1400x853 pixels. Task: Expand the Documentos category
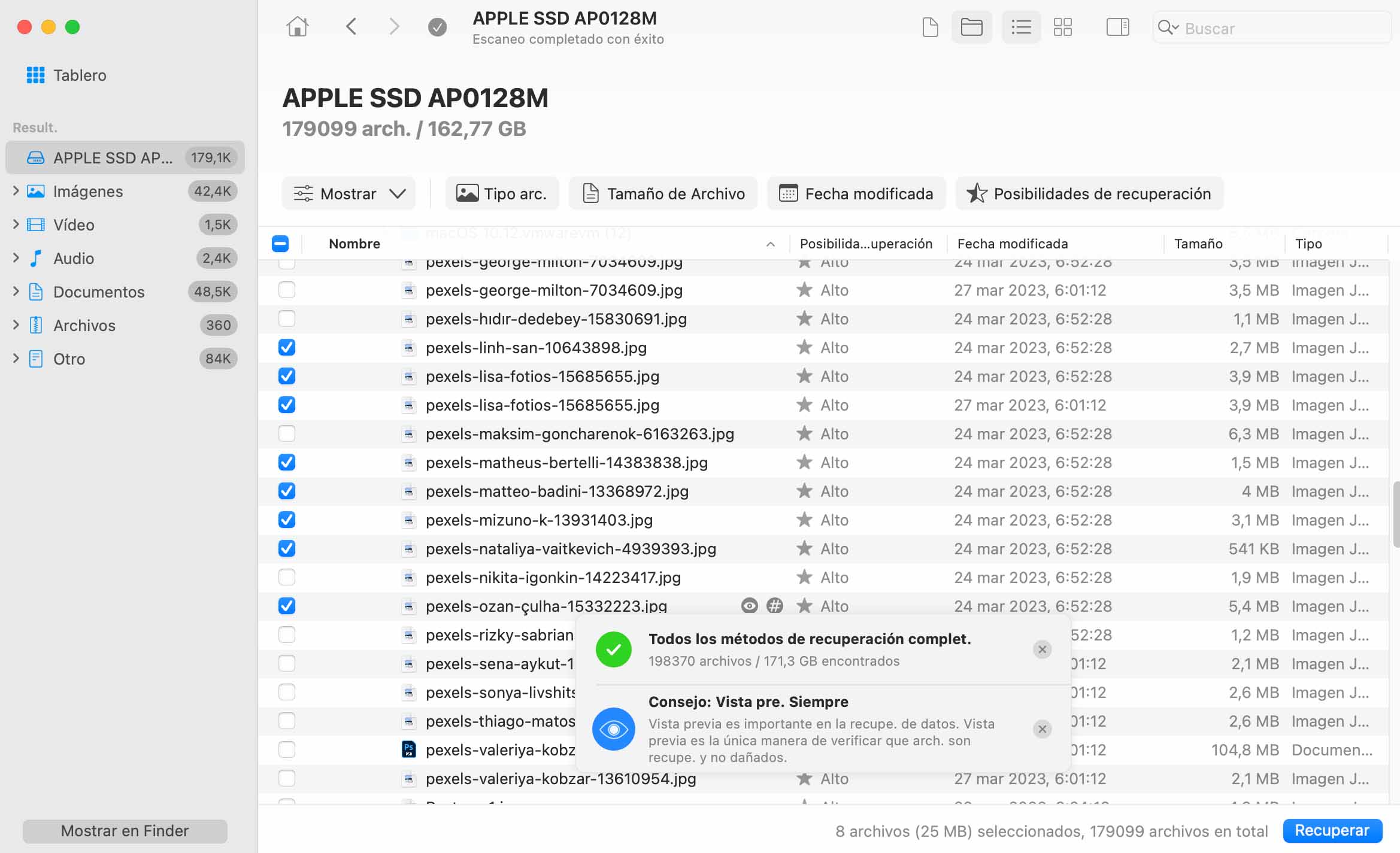(16, 292)
